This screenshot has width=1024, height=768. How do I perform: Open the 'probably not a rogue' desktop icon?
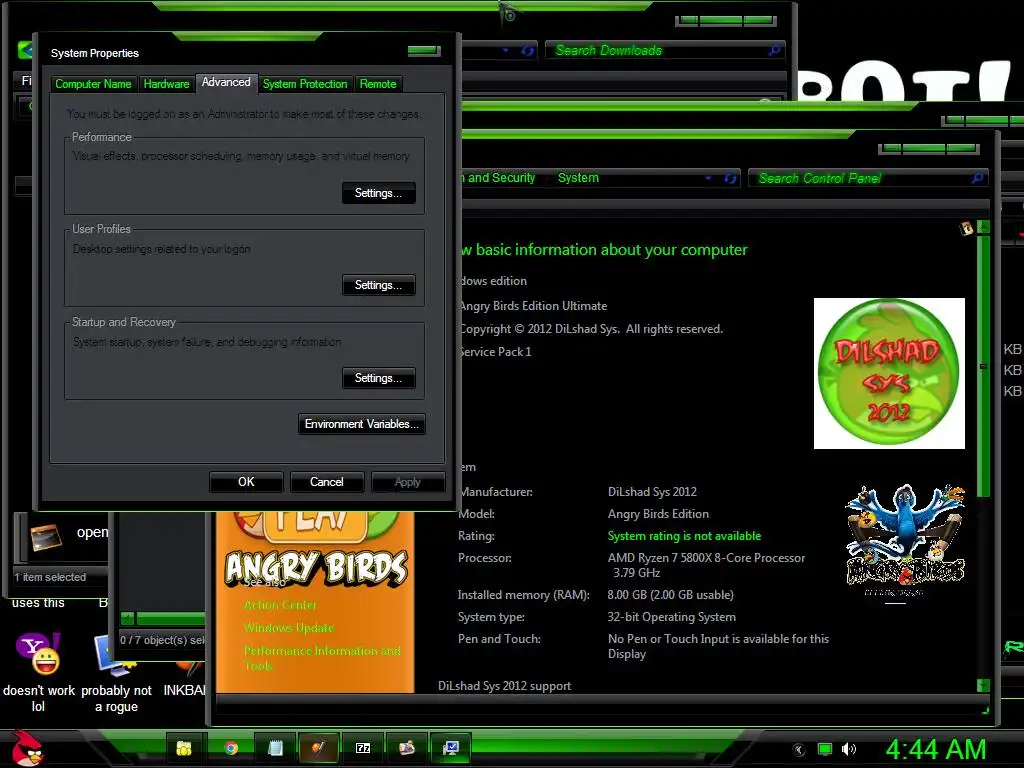(x=116, y=655)
